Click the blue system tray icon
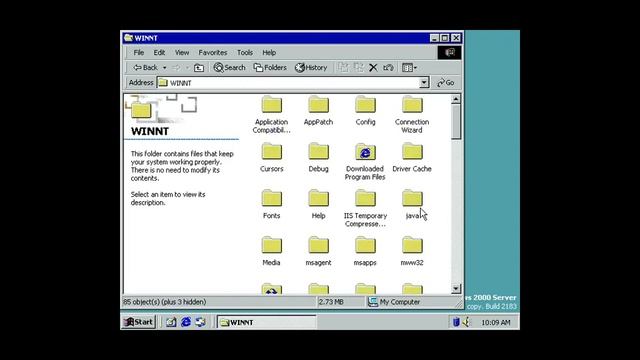Image resolution: width=640 pixels, height=360 pixels. click(x=456, y=322)
